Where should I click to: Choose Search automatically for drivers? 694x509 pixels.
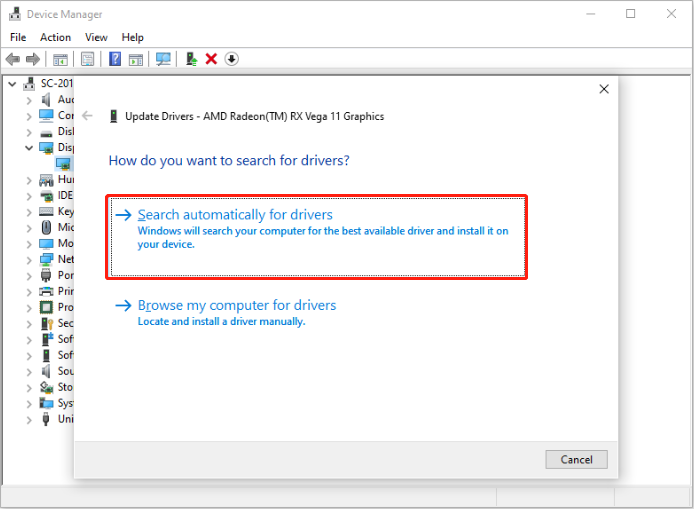pyautogui.click(x=235, y=215)
